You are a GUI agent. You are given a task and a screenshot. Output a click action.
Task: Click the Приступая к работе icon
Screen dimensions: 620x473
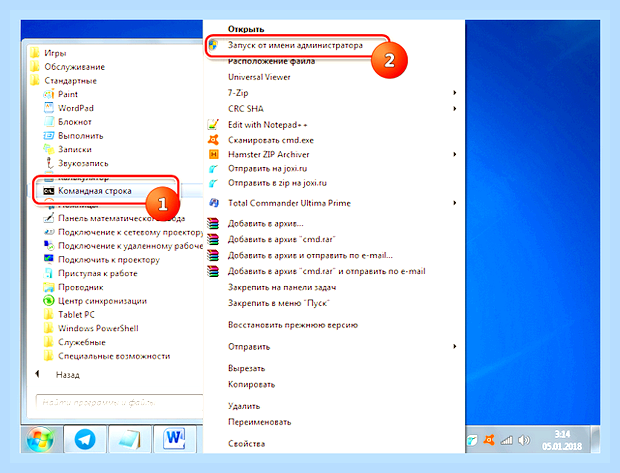click(48, 273)
